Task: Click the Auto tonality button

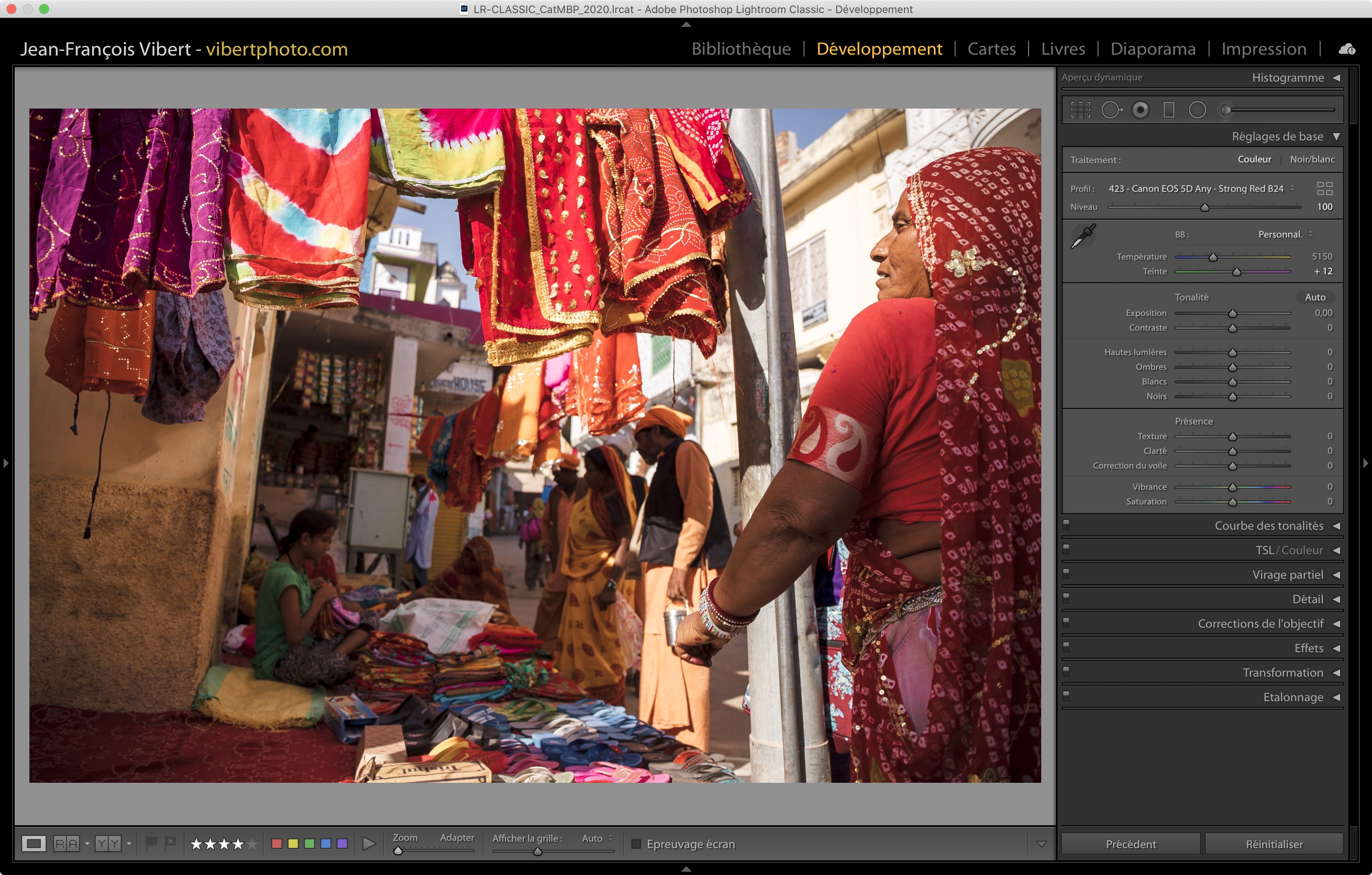Action: pyautogui.click(x=1315, y=297)
